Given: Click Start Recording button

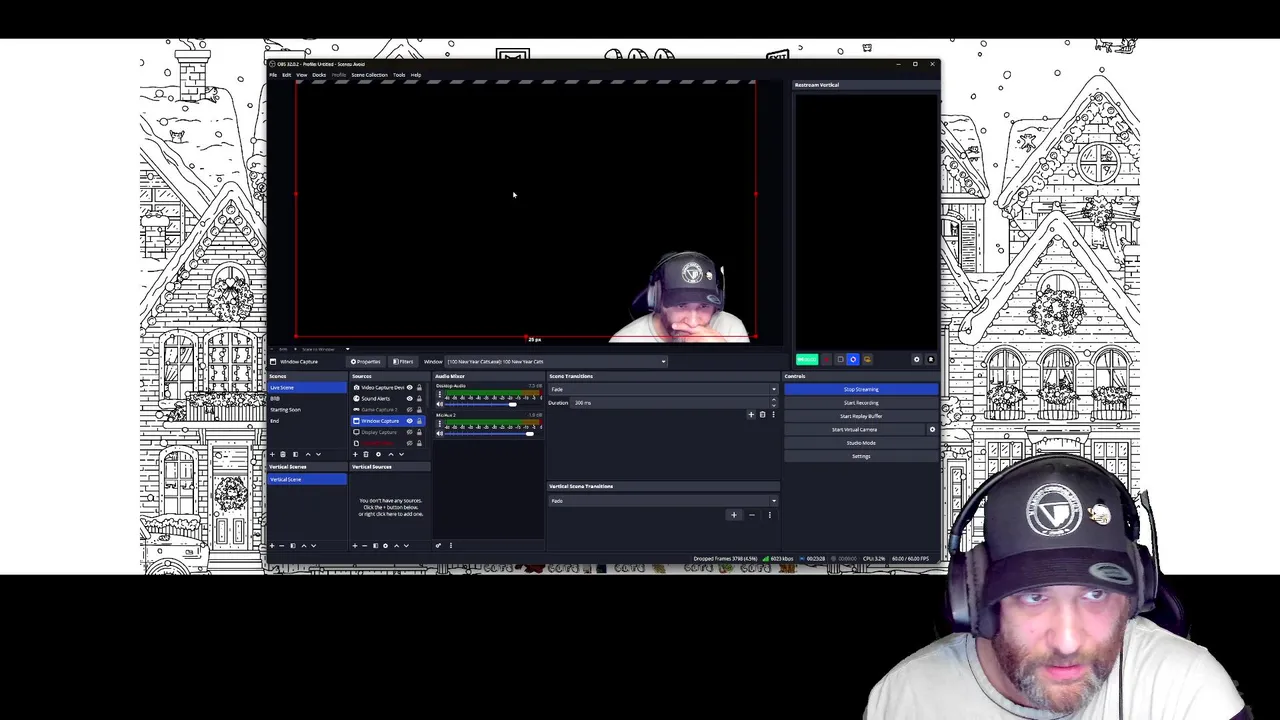Looking at the screenshot, I should [861, 403].
